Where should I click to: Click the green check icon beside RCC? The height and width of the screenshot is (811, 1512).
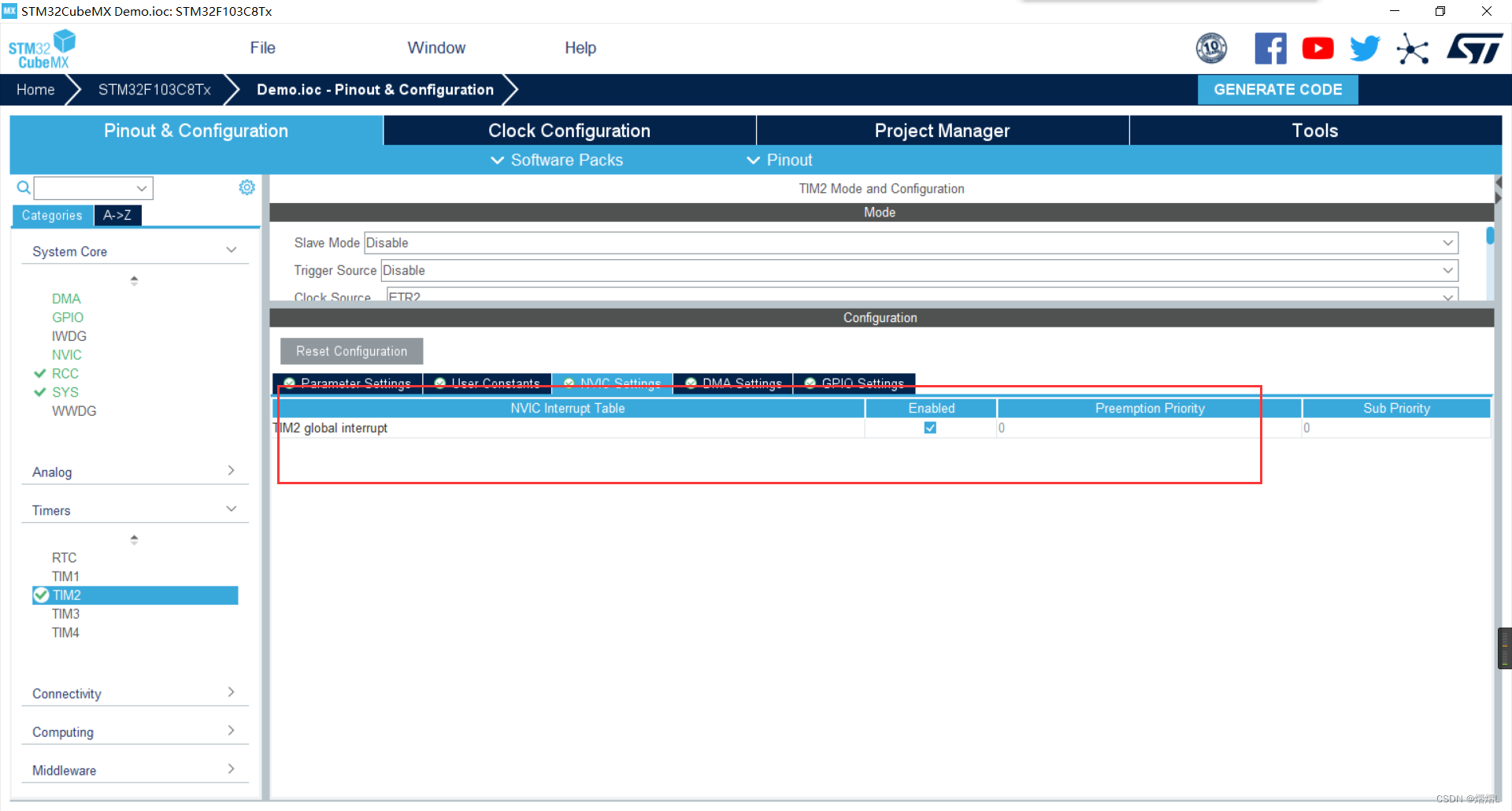[x=39, y=373]
